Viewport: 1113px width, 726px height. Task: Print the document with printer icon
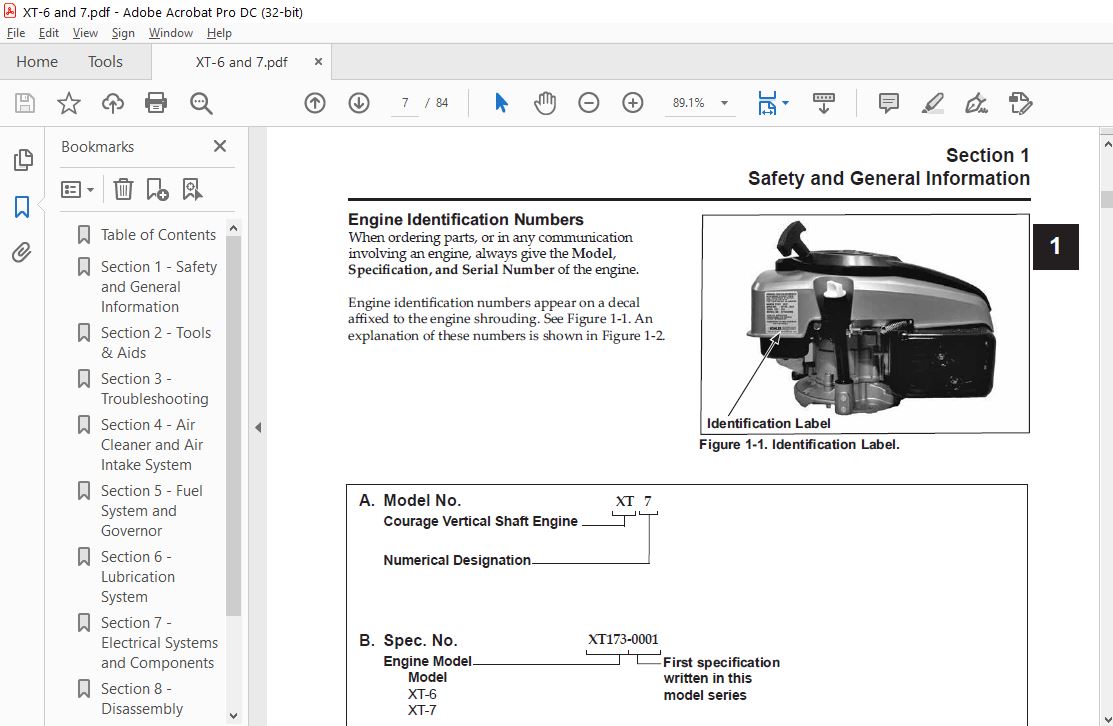pos(156,103)
